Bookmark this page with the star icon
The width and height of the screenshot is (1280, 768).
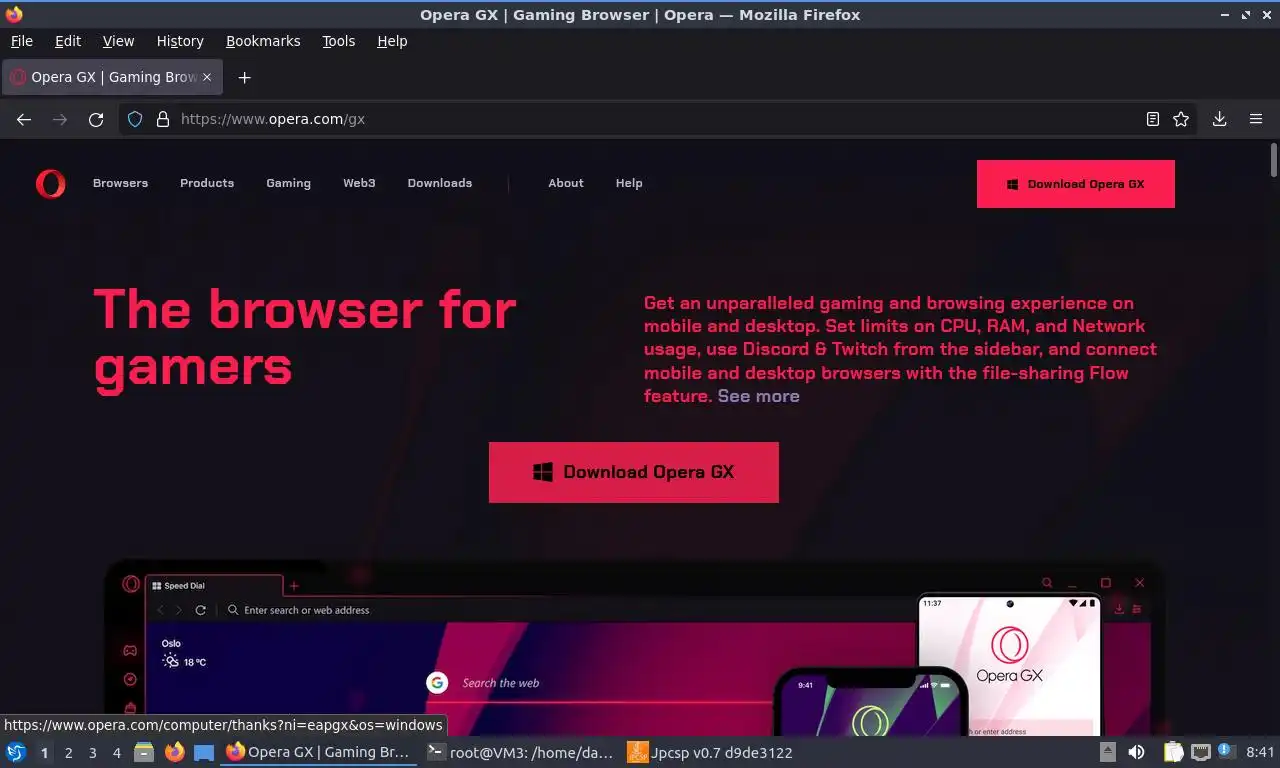pyautogui.click(x=1181, y=119)
